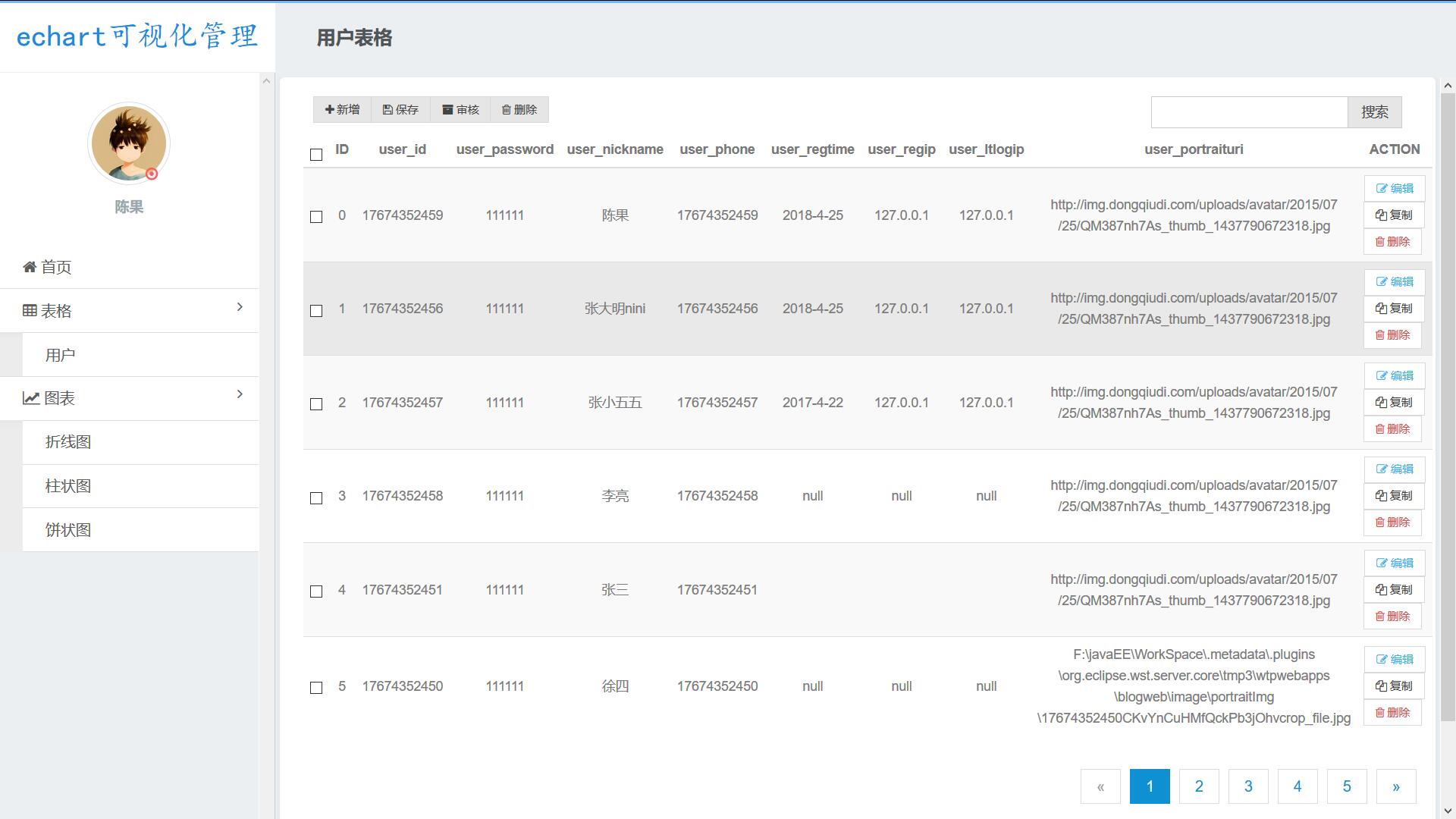Click the user avatar picture
This screenshot has height=819, width=1456.
pyautogui.click(x=129, y=143)
